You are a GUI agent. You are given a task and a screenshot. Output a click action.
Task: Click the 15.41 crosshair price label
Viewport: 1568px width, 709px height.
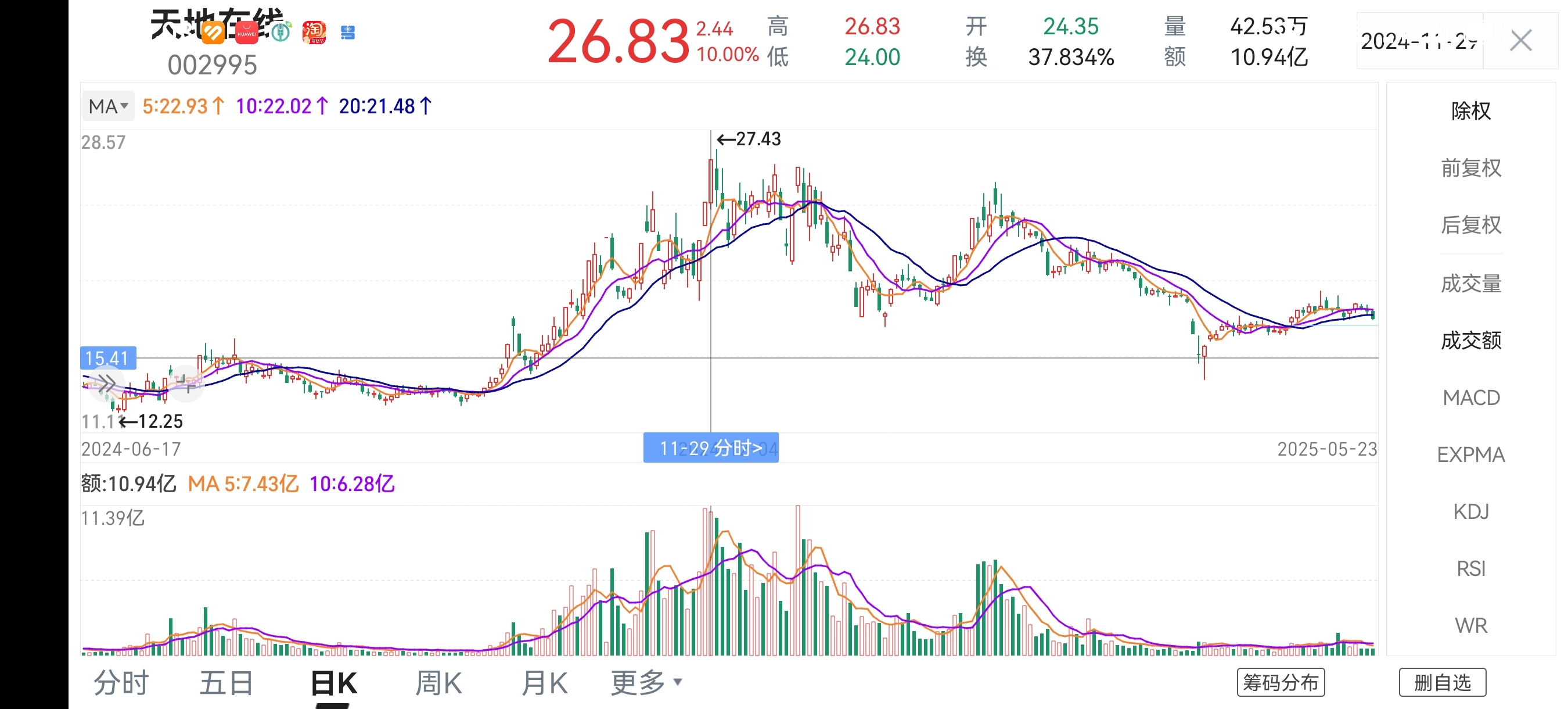108,358
